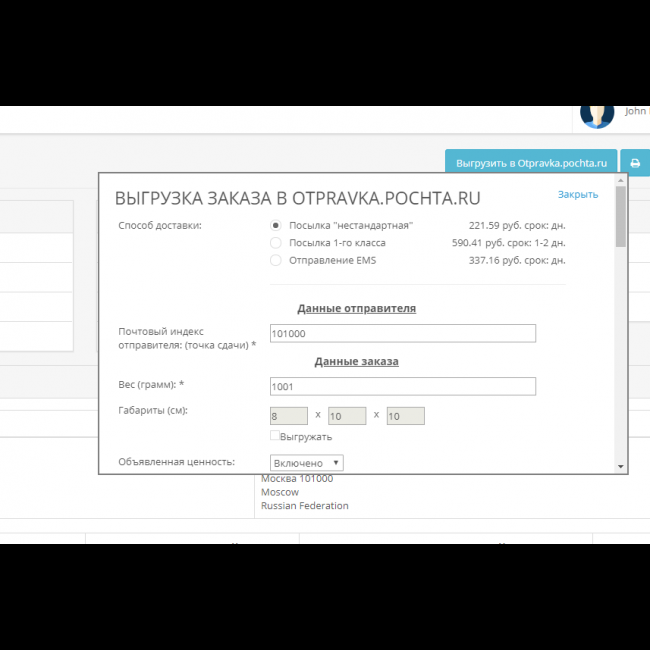Viewport: 650px width, 650px height.
Task: Click the first dimension field with 8
Action: tap(289, 416)
